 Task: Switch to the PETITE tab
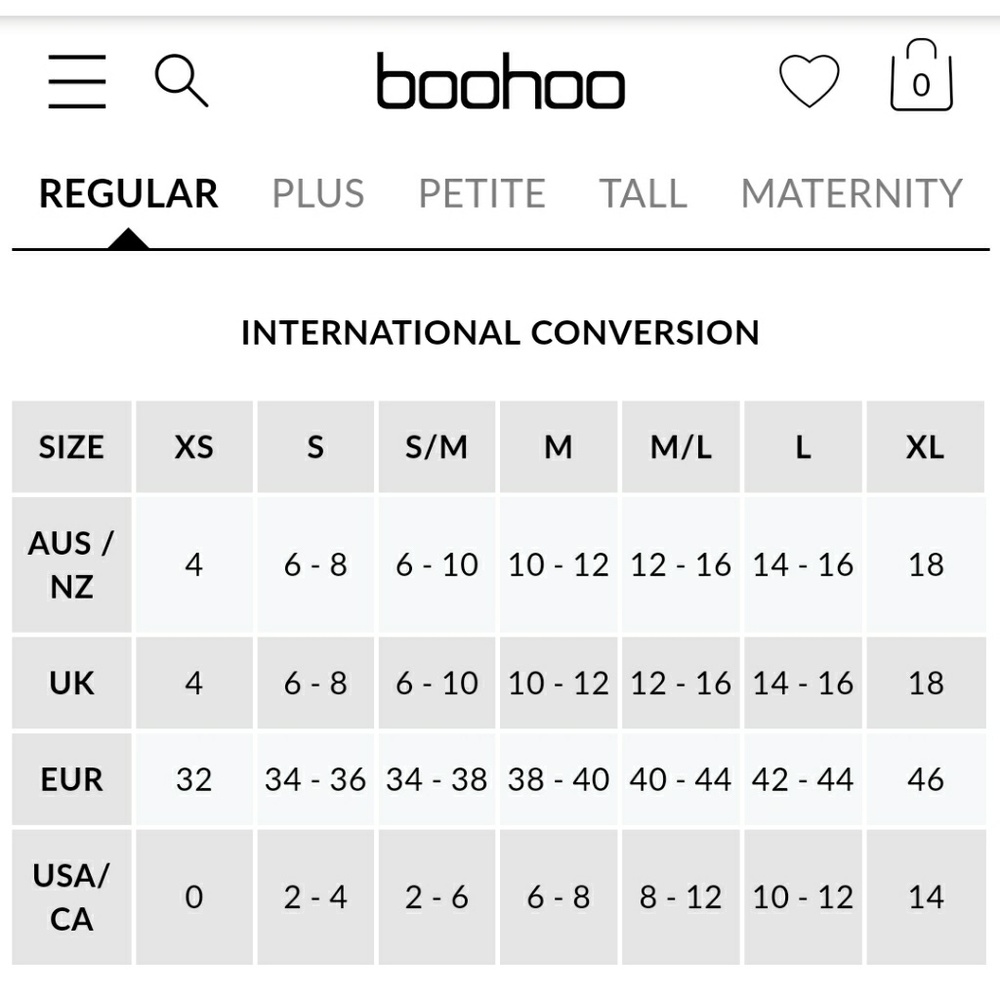pyautogui.click(x=481, y=193)
